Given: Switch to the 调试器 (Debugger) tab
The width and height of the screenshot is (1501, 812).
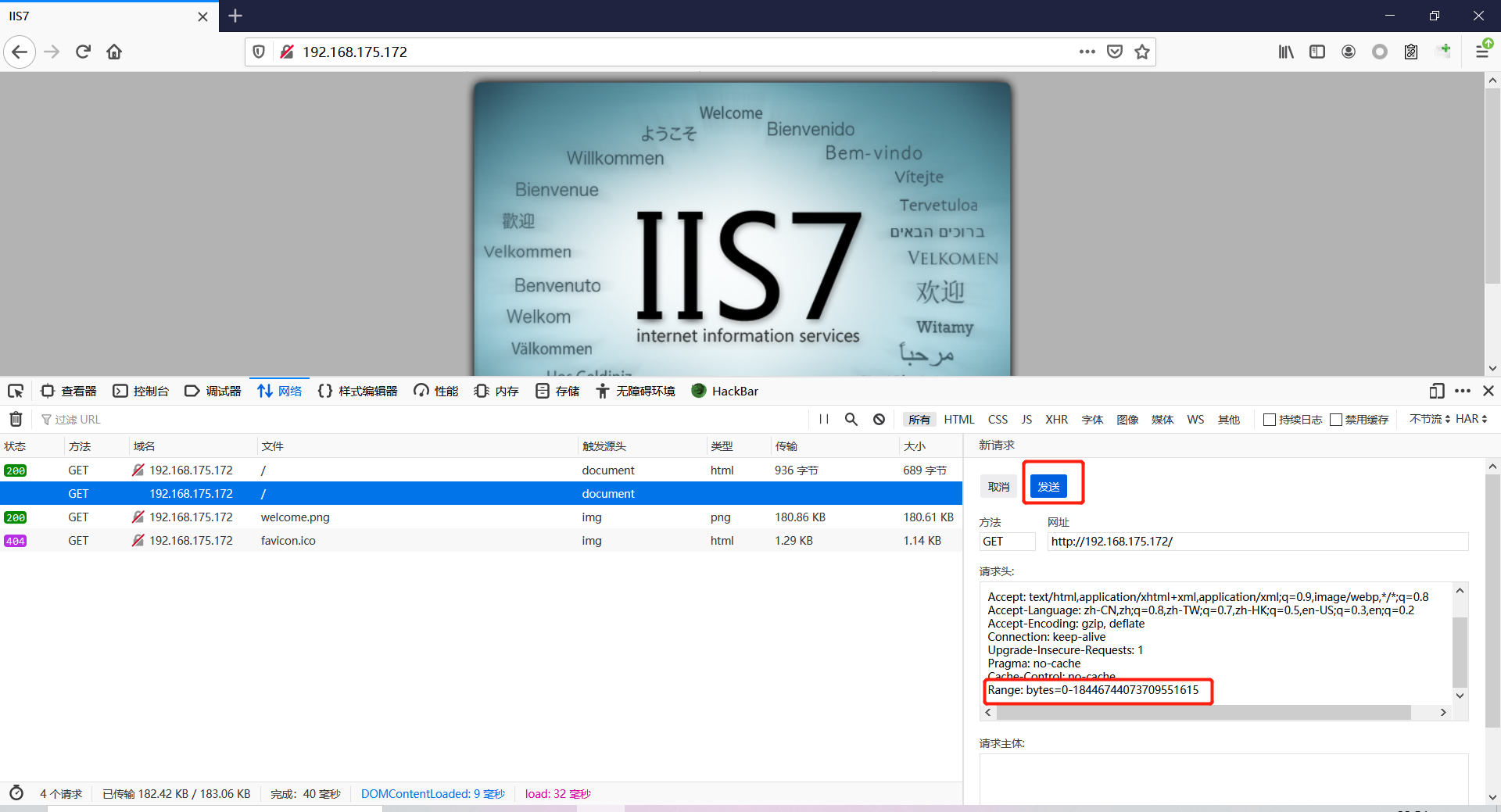Looking at the screenshot, I should 213,391.
